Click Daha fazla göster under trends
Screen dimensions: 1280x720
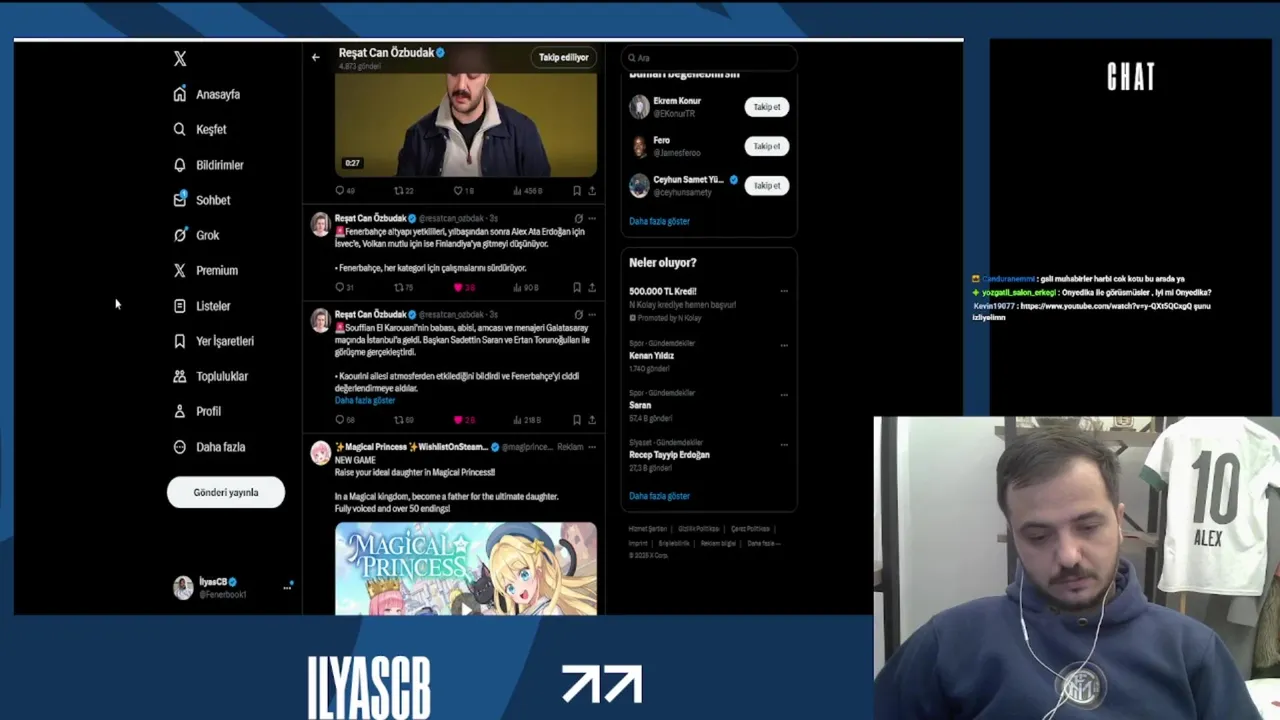[659, 496]
